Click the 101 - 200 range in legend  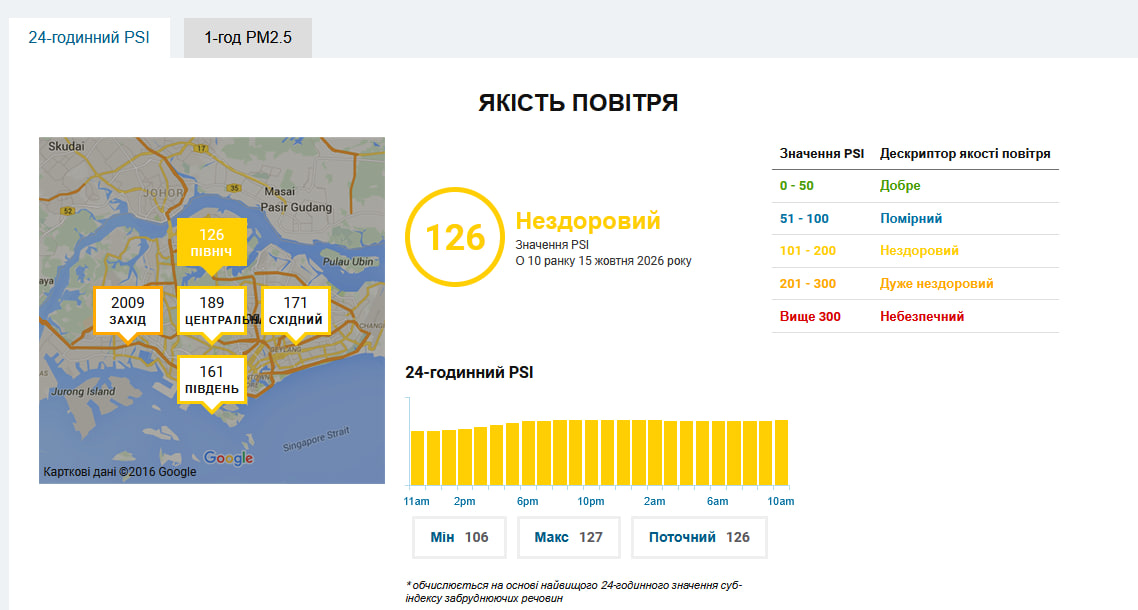coord(808,251)
